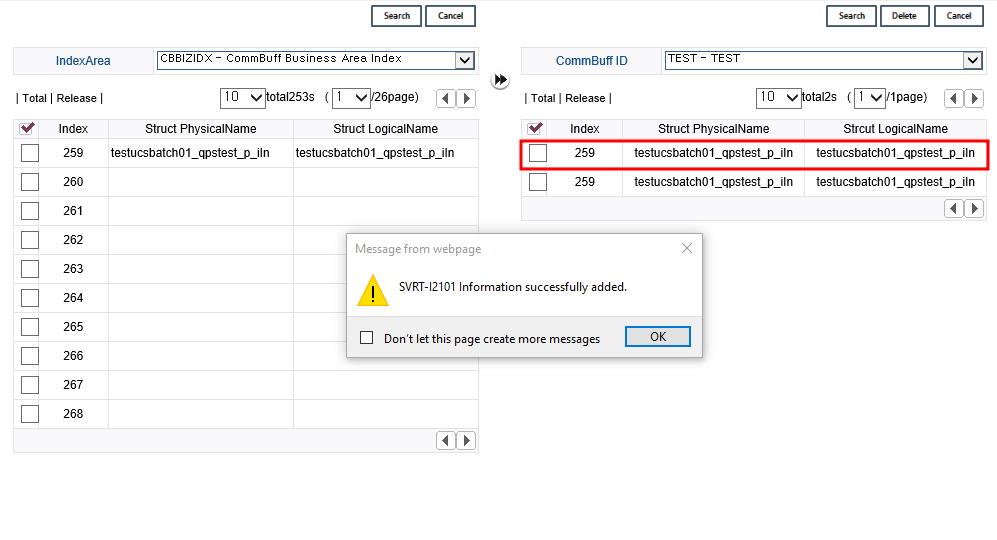Go to next page in right pagination header
Viewport: 997px width, 540px height.
tap(974, 98)
